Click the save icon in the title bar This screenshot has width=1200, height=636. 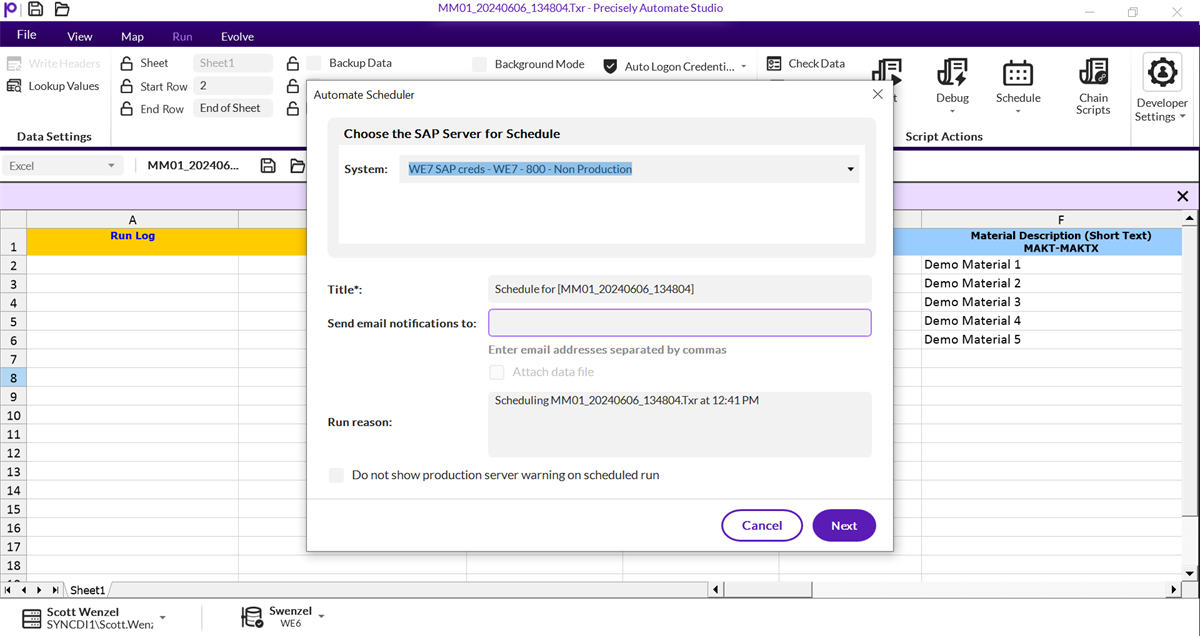coord(36,10)
